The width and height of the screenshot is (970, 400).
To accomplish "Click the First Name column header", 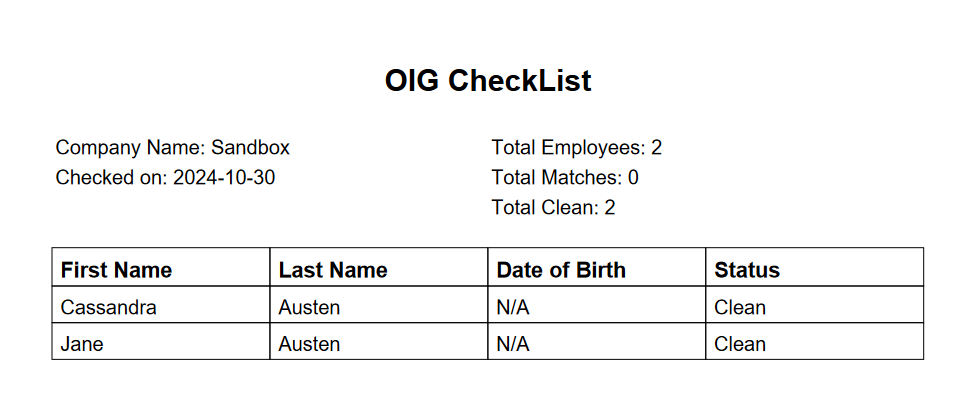I will tap(161, 267).
